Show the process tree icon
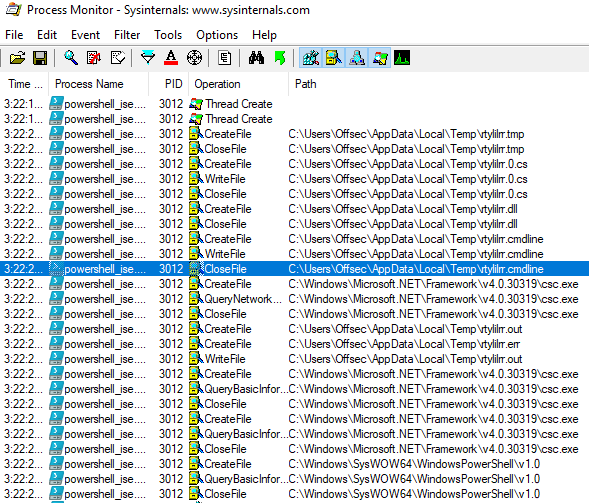This screenshot has width=589, height=503. 225,58
